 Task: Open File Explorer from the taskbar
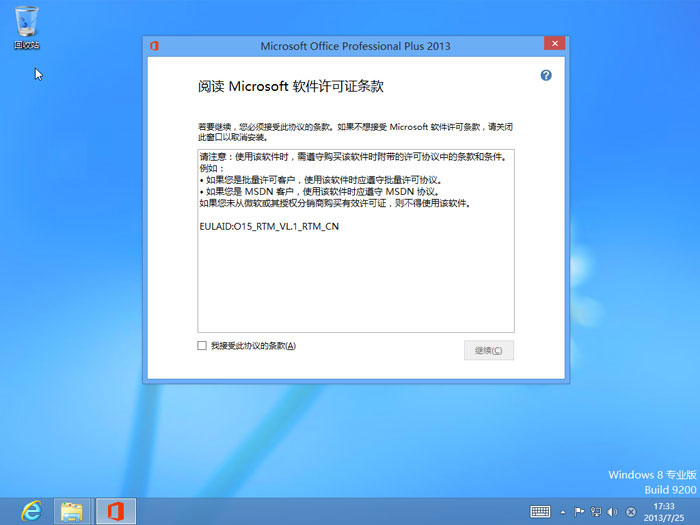pos(72,511)
